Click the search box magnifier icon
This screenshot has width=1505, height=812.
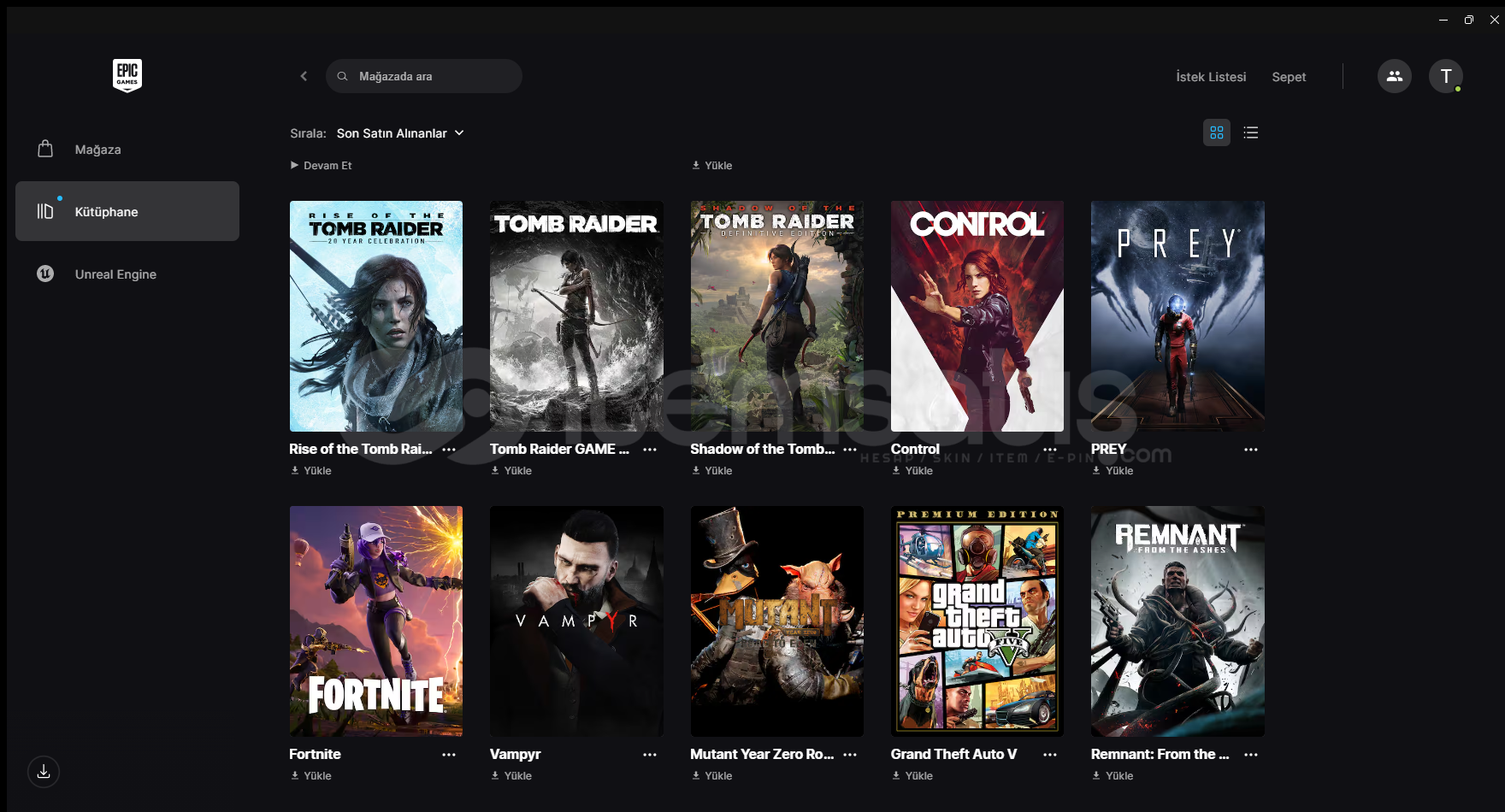click(342, 76)
